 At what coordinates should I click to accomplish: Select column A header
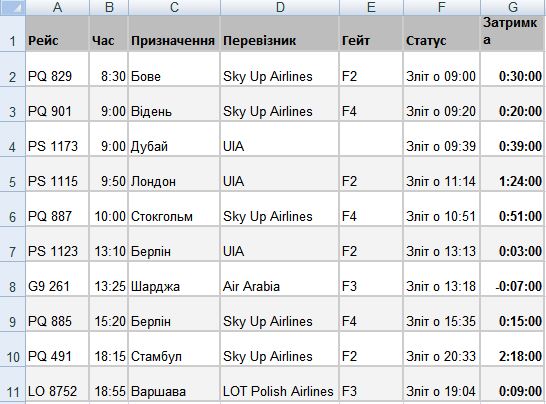57,7
